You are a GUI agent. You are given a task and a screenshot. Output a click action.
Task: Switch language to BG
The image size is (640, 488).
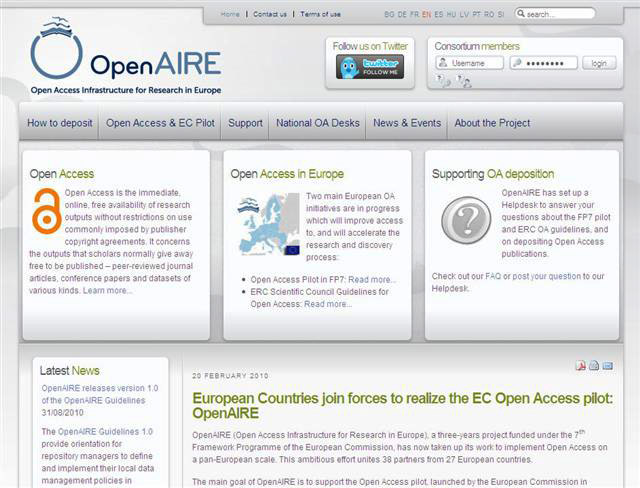click(x=389, y=14)
